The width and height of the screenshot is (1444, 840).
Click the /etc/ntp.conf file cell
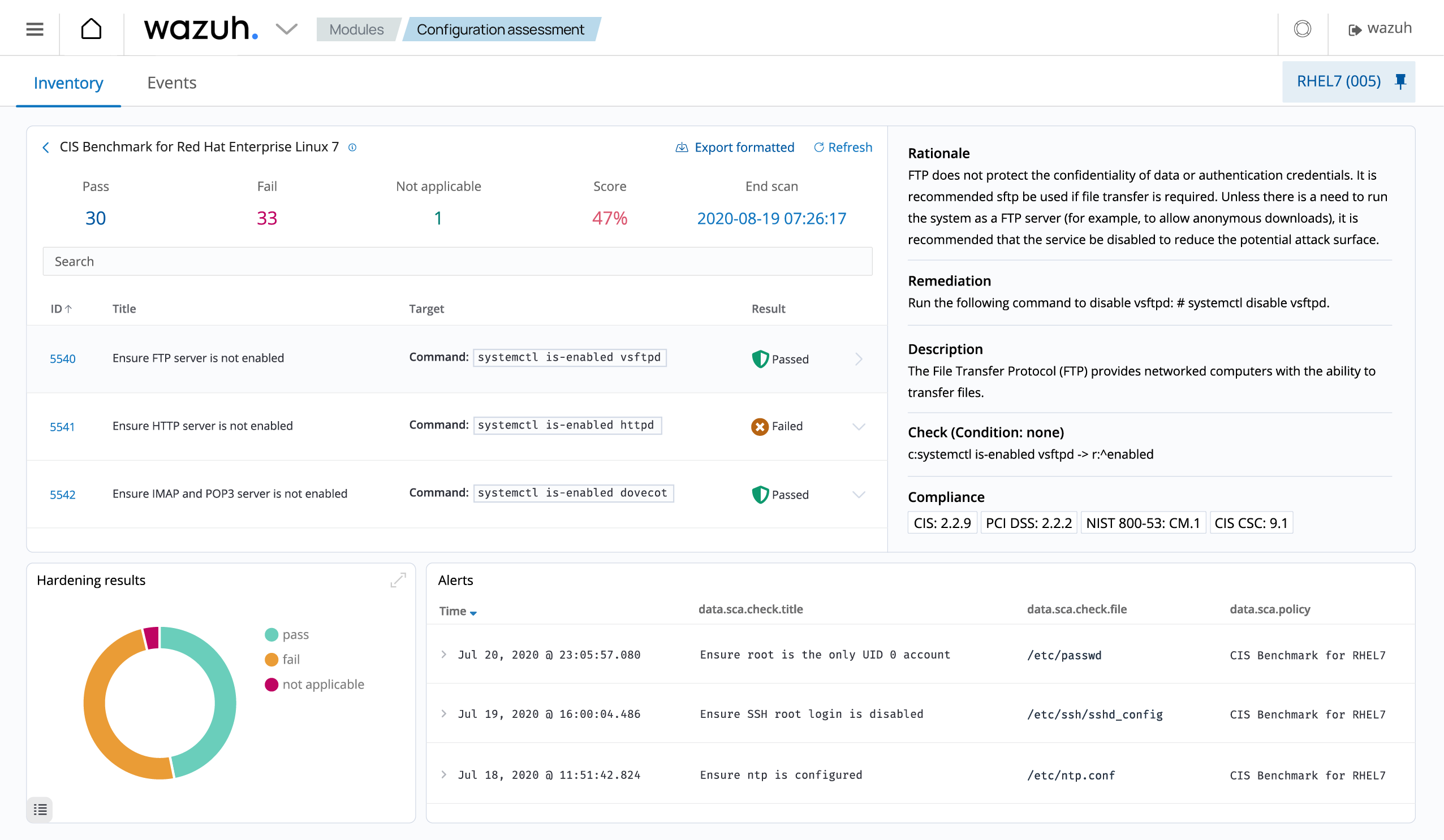point(1071,776)
